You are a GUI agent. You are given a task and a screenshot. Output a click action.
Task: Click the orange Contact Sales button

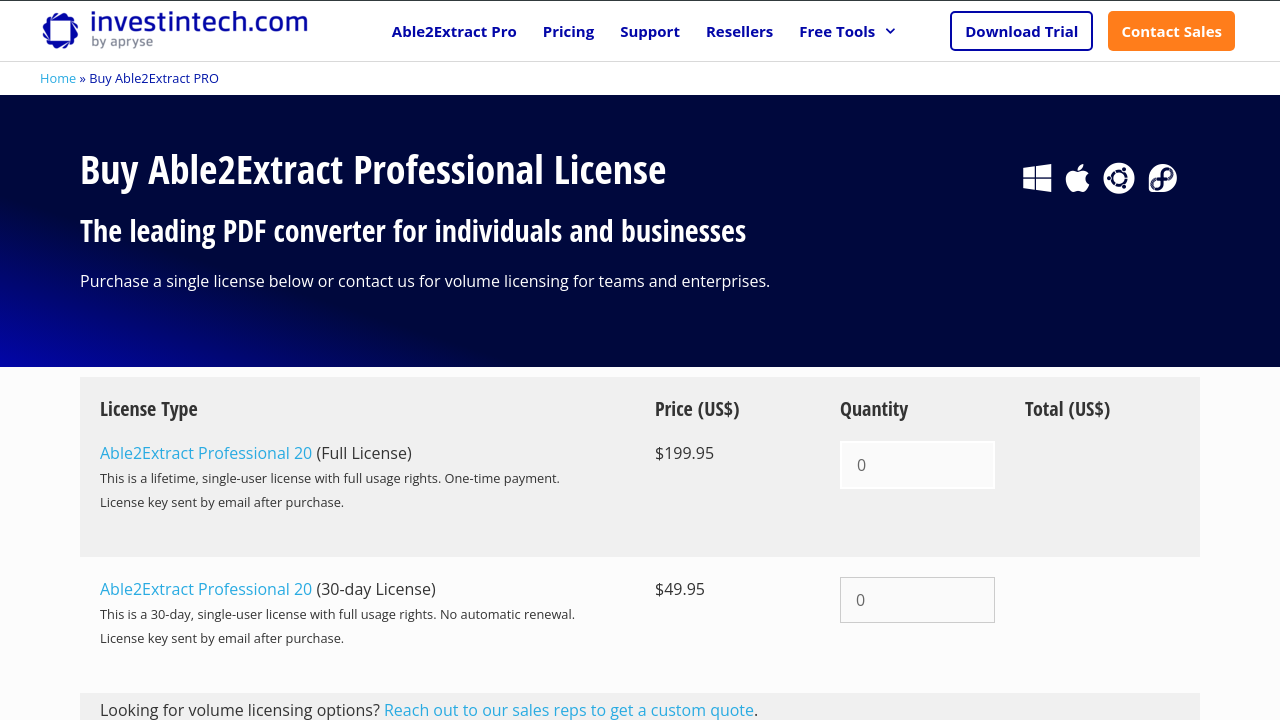coord(1171,31)
